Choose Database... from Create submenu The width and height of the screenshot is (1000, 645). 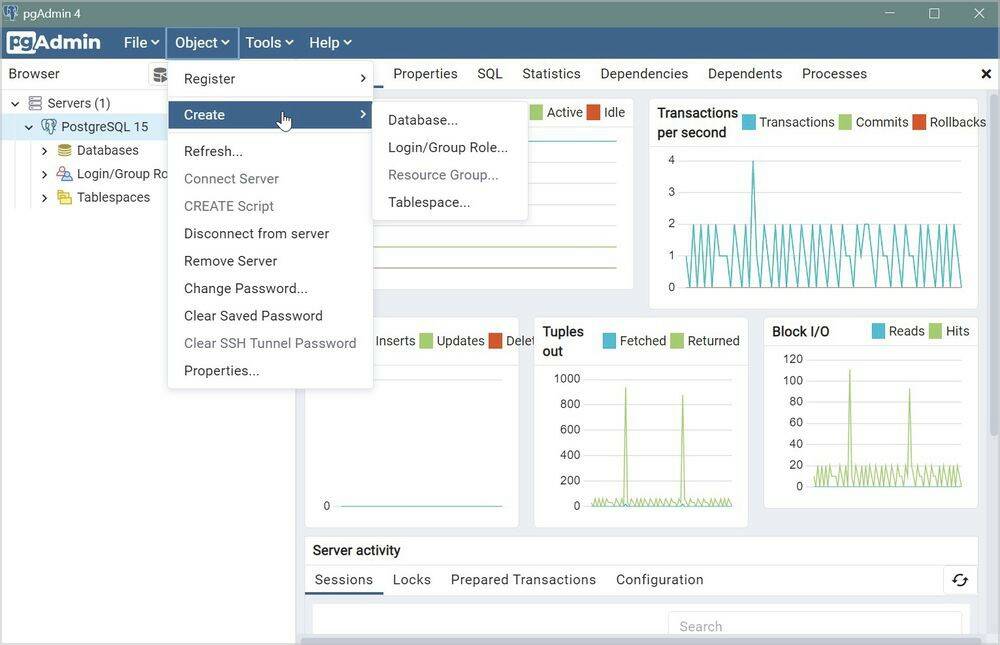tap(423, 120)
